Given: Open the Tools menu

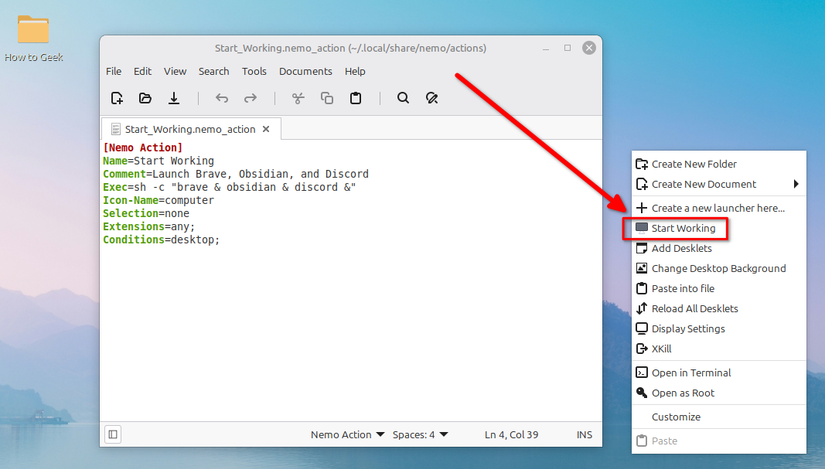Looking at the screenshot, I should tap(254, 71).
